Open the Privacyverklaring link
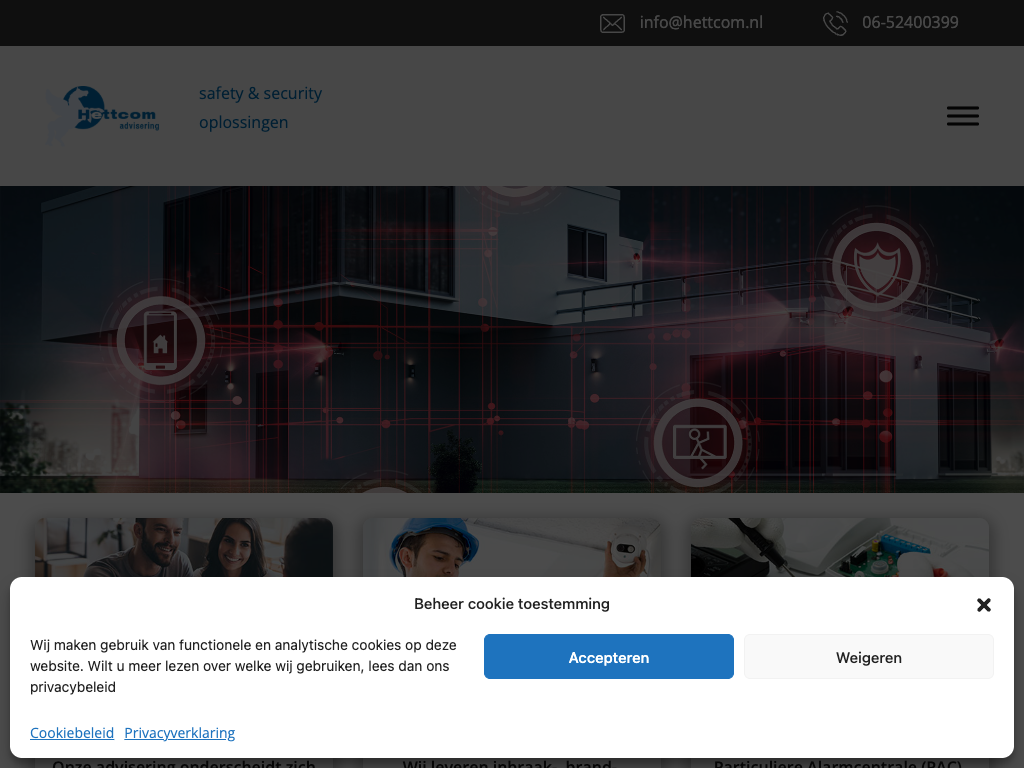This screenshot has height=768, width=1024. click(180, 733)
